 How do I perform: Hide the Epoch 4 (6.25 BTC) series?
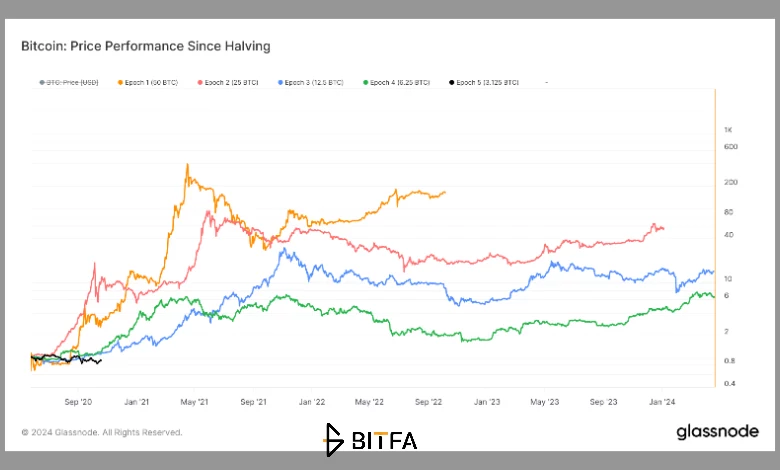396,83
